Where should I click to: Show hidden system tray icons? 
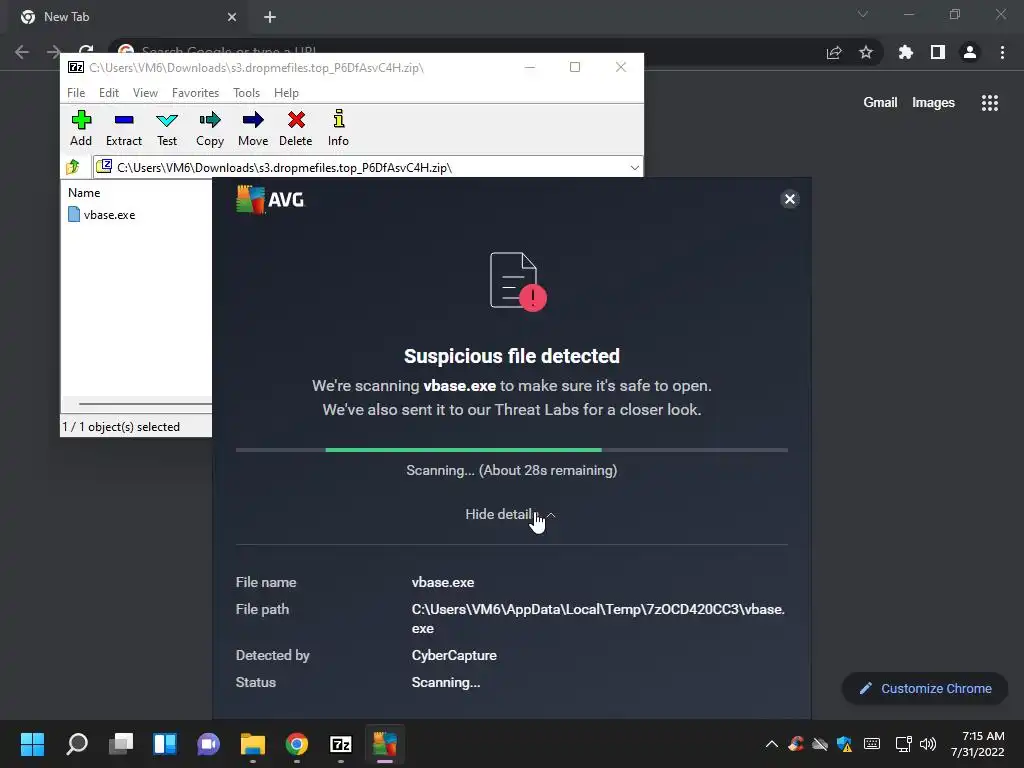(x=771, y=744)
